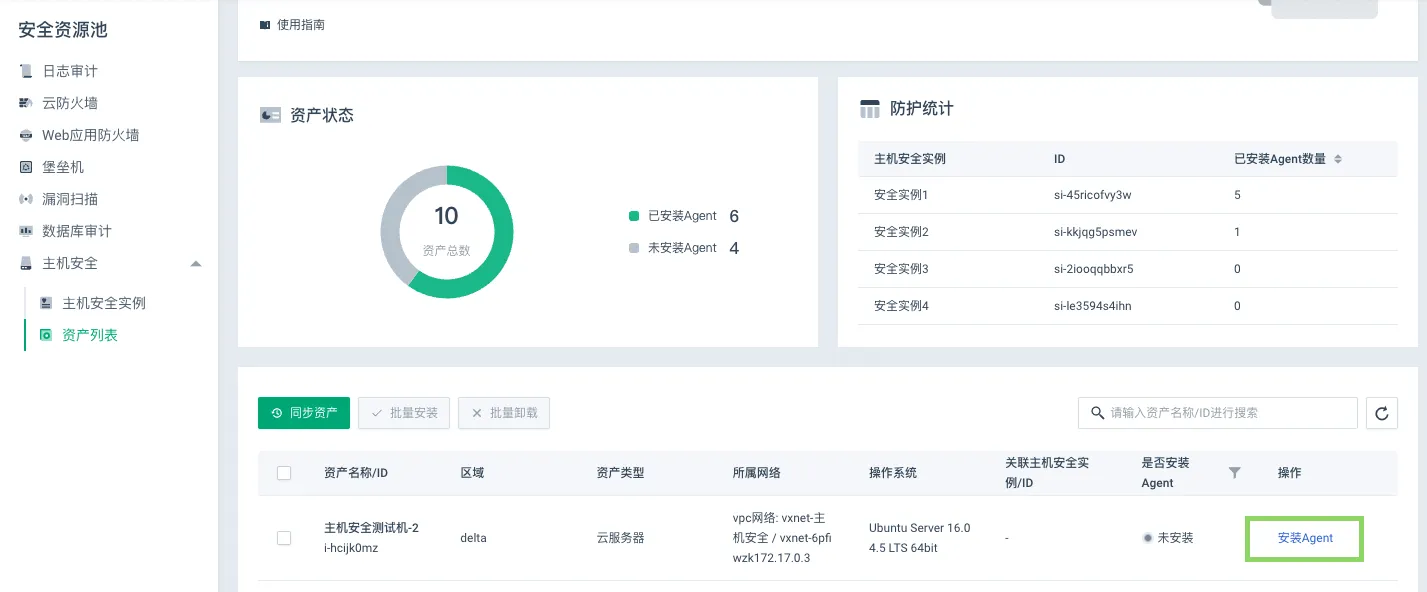Click the 数据库审计 sidebar icon
Viewport: 1427px width, 592px height.
click(26, 231)
